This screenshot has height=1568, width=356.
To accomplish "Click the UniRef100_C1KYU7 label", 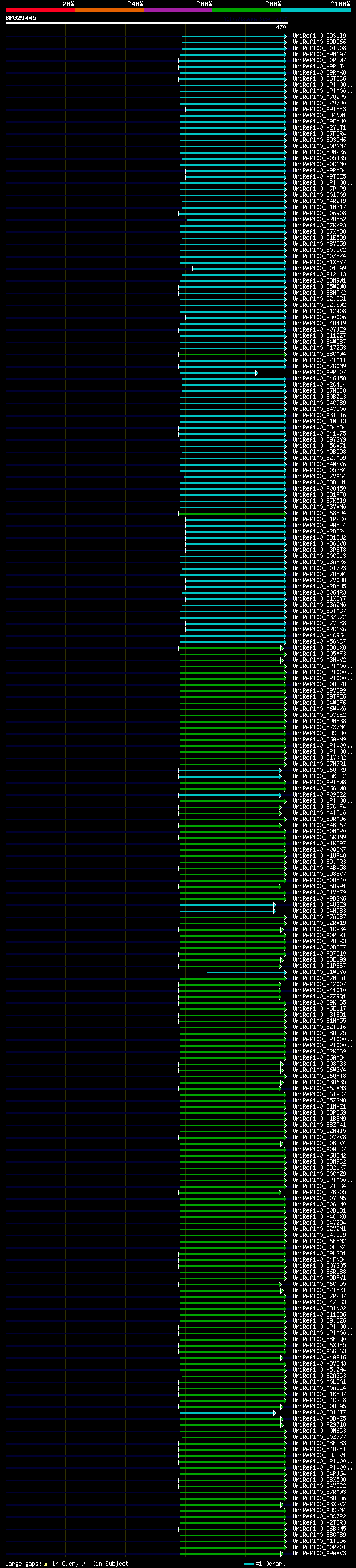I will click(319, 1394).
